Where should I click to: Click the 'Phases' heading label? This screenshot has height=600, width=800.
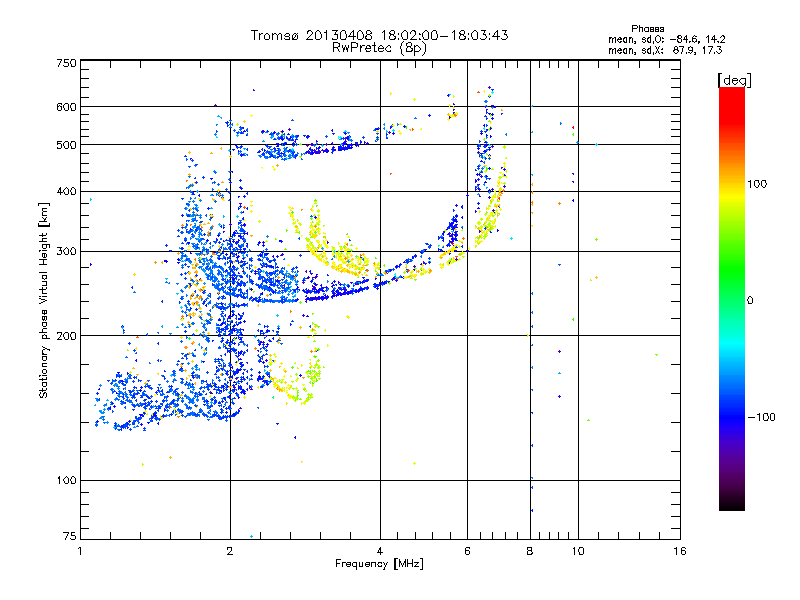point(647,29)
